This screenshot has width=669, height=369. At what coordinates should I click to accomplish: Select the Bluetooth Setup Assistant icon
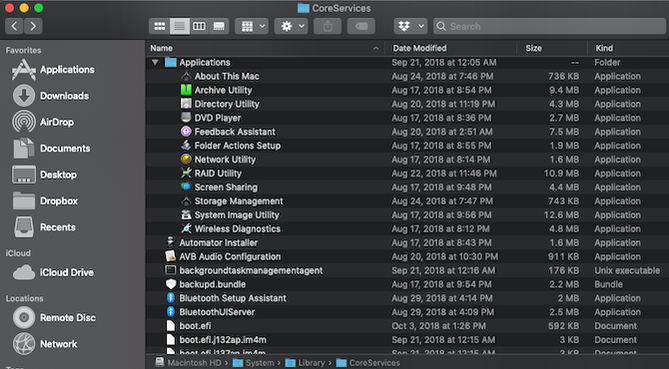point(170,298)
